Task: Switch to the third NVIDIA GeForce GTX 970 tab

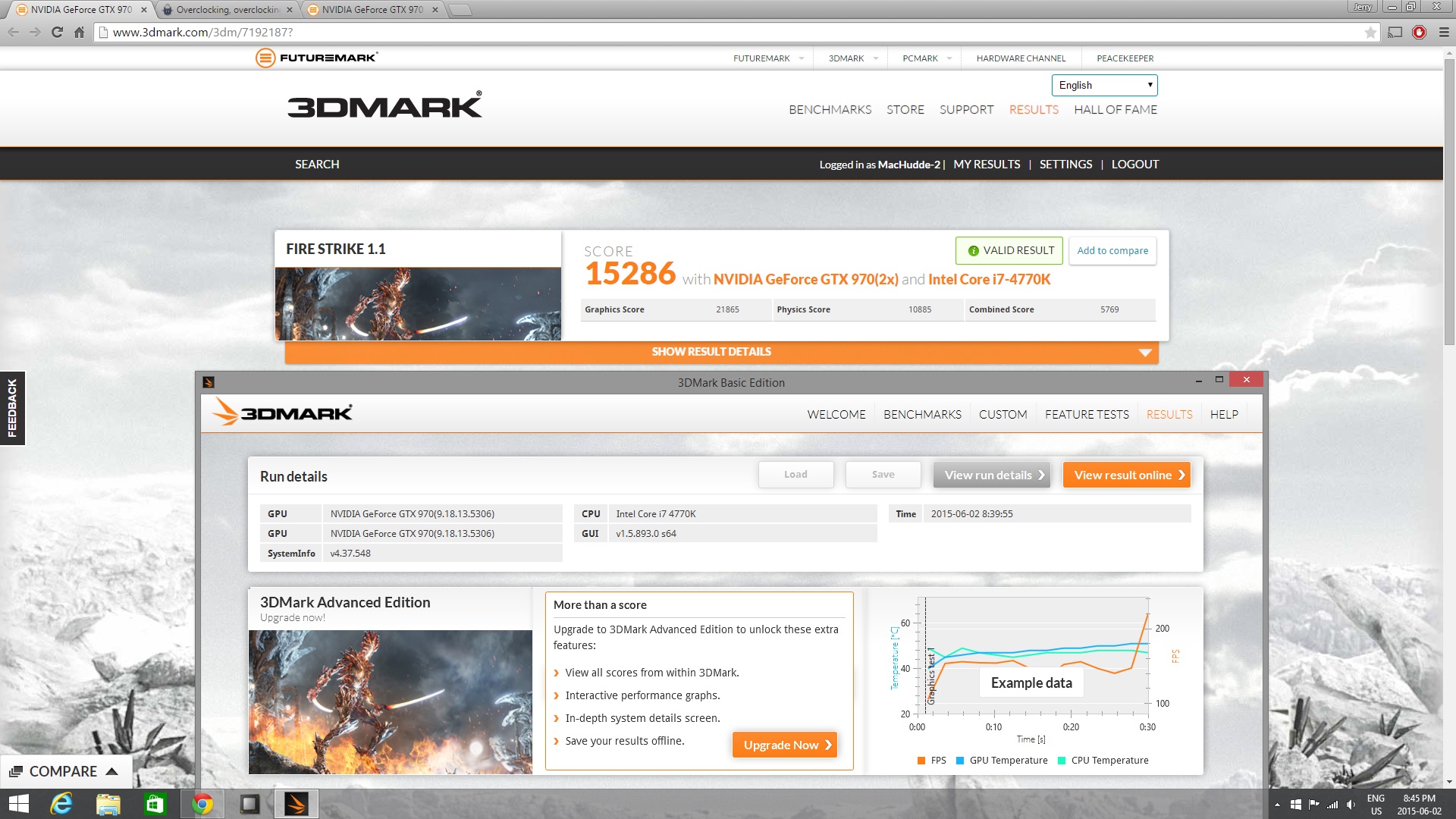Action: [372, 10]
